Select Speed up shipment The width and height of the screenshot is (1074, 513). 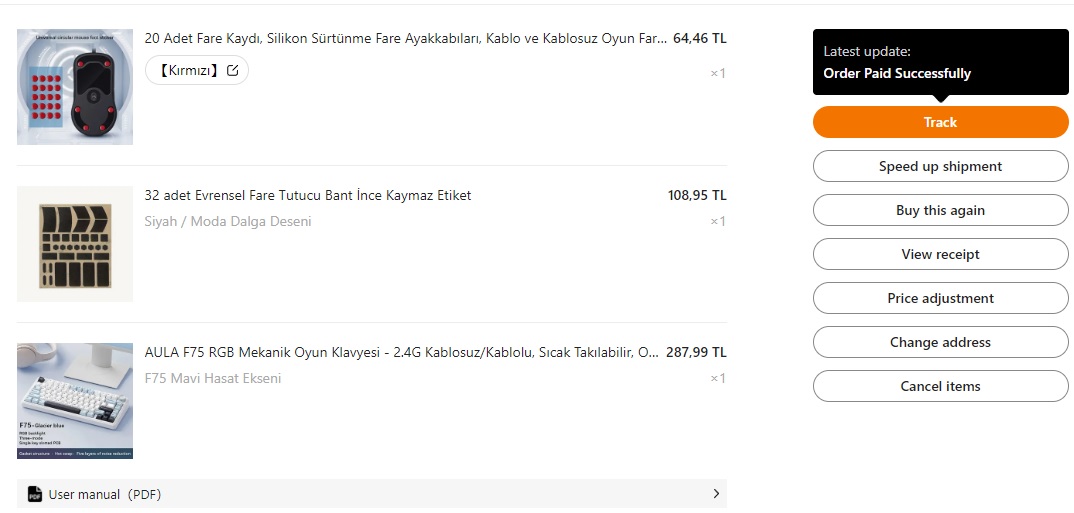click(940, 166)
